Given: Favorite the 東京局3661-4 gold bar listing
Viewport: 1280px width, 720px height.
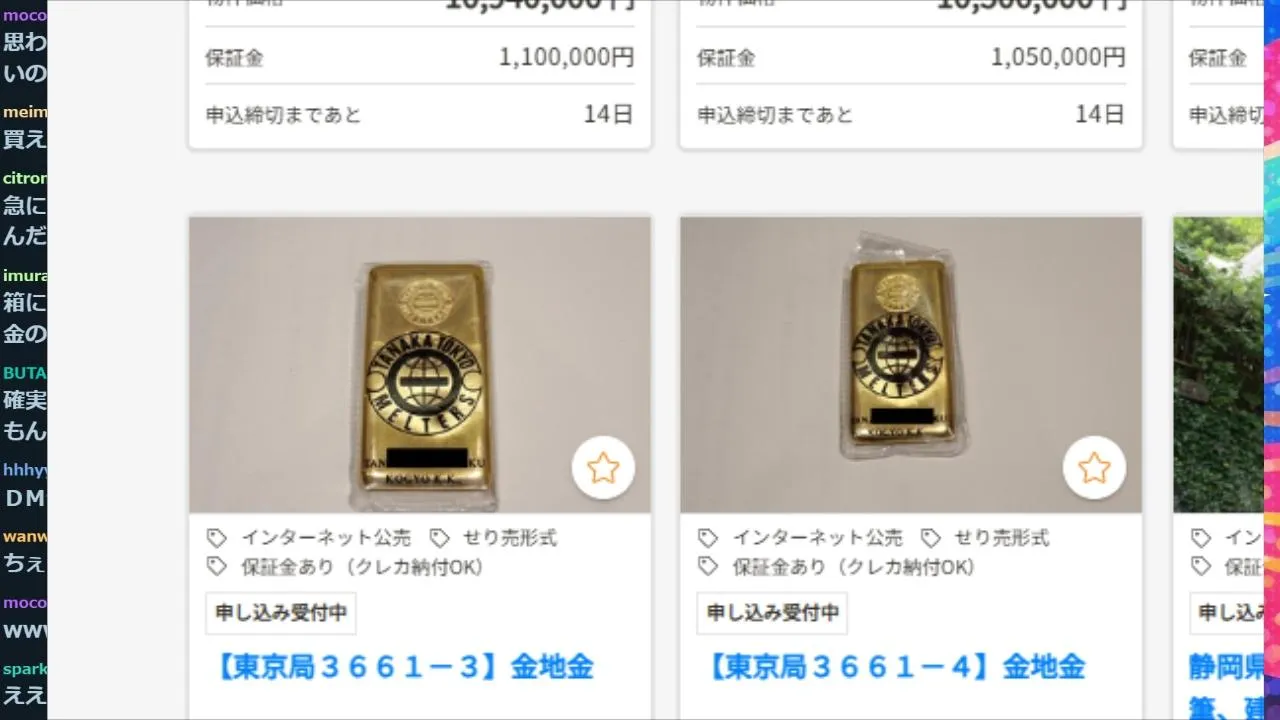Looking at the screenshot, I should click(x=1094, y=467).
